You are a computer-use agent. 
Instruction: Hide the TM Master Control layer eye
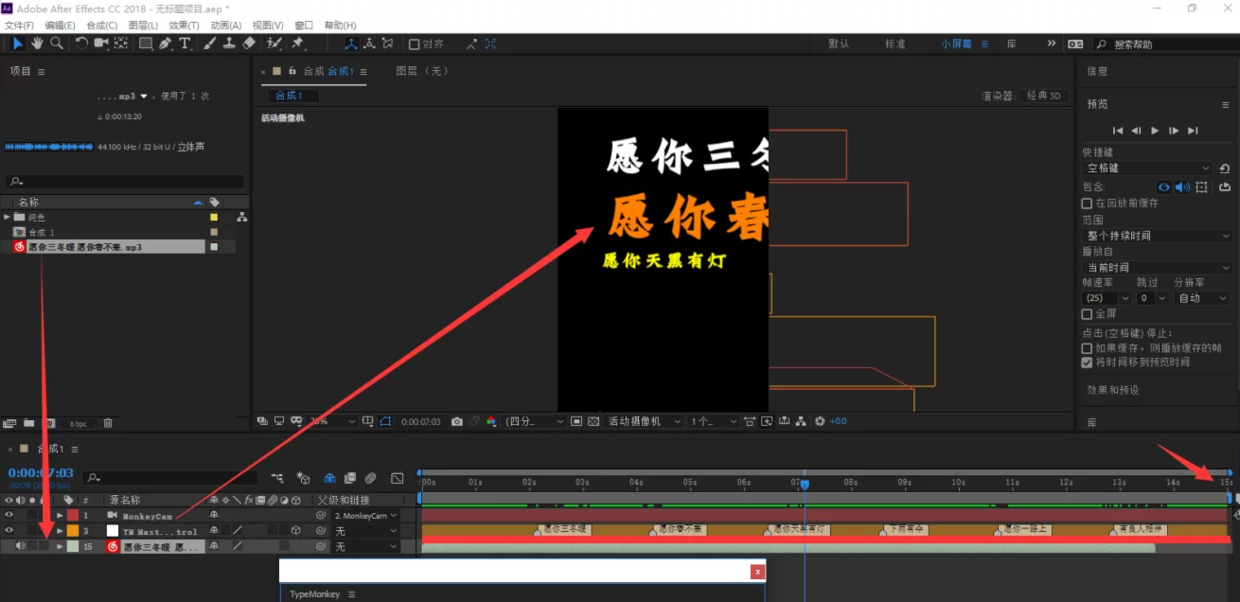click(9, 531)
